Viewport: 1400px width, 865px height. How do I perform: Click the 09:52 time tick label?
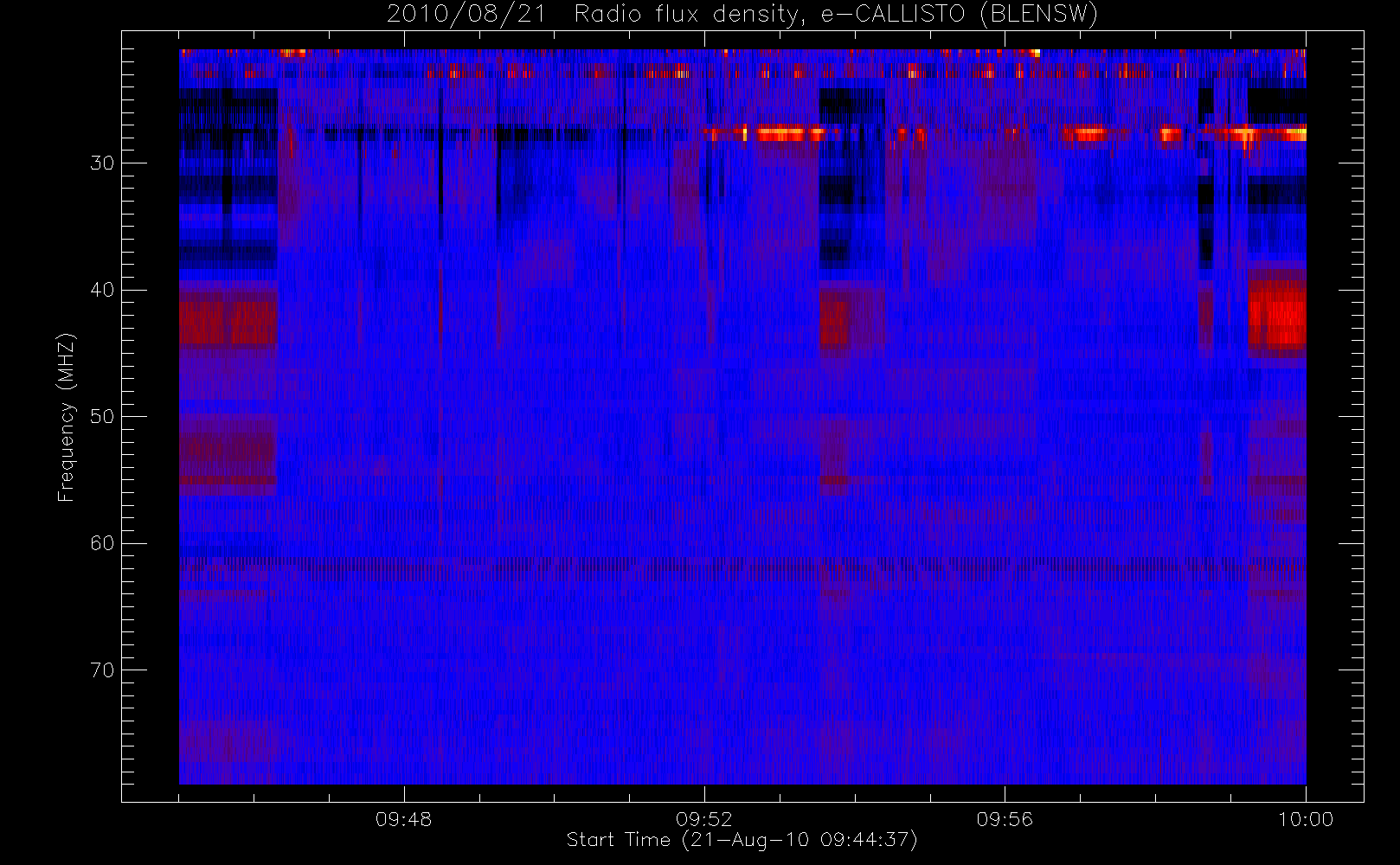click(704, 819)
